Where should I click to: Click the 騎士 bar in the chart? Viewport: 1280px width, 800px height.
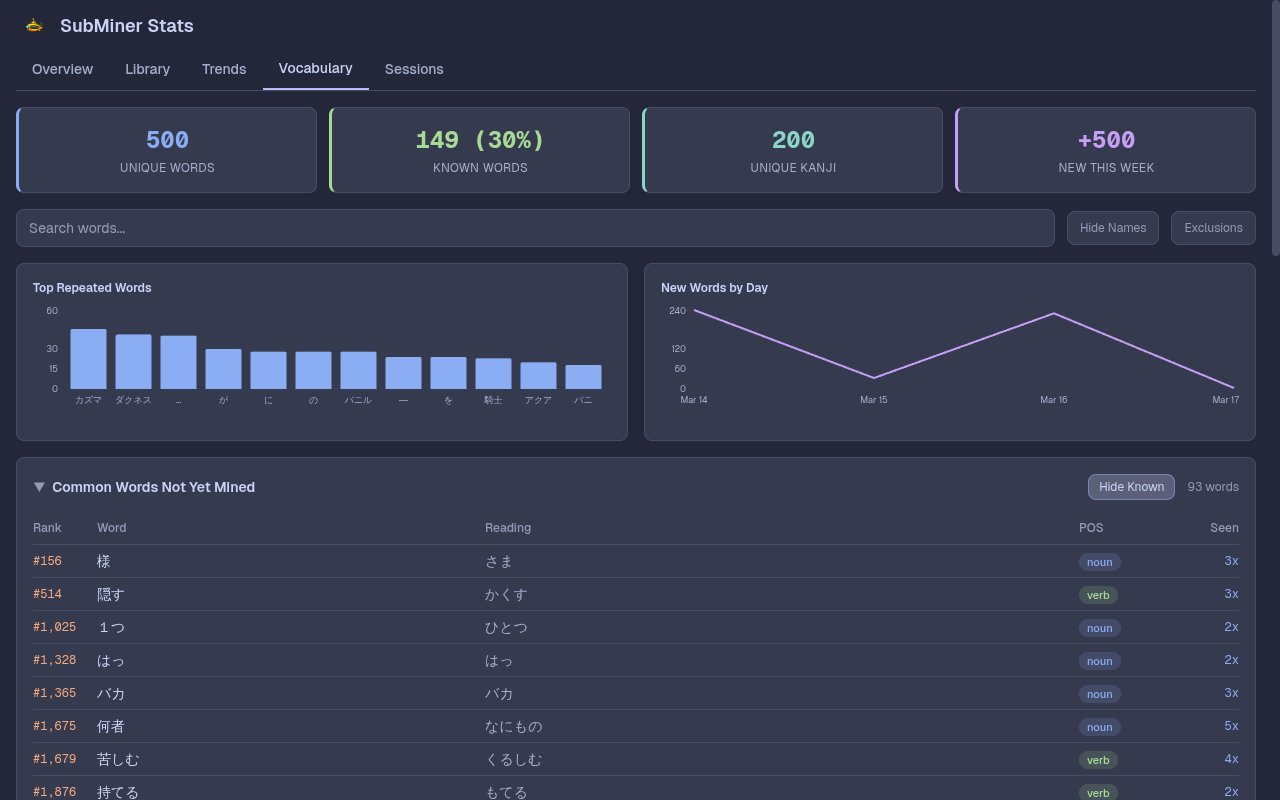click(493, 373)
